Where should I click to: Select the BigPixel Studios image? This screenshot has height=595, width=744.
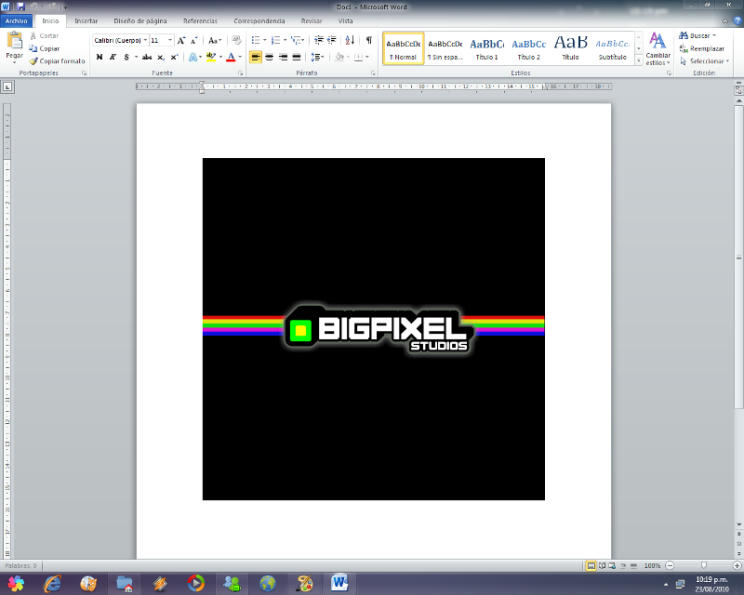point(373,329)
